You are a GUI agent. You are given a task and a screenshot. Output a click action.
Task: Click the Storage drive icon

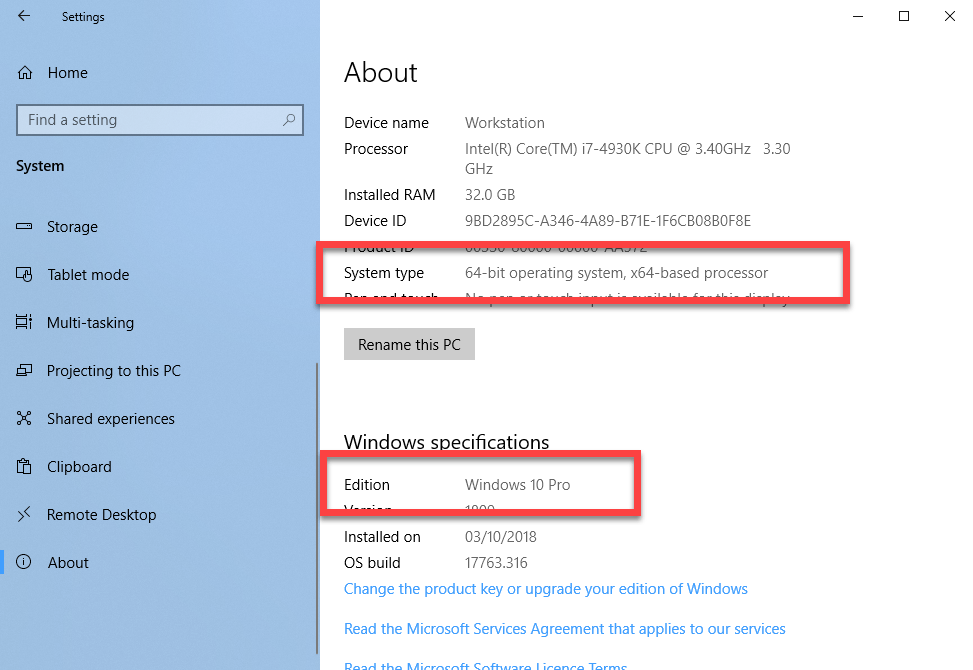24,226
